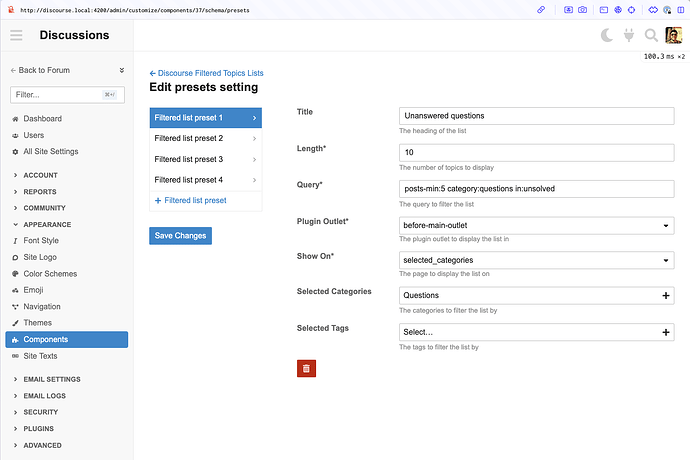Click the camera icon in browser bar
This screenshot has height=460, width=690.
(x=582, y=10)
